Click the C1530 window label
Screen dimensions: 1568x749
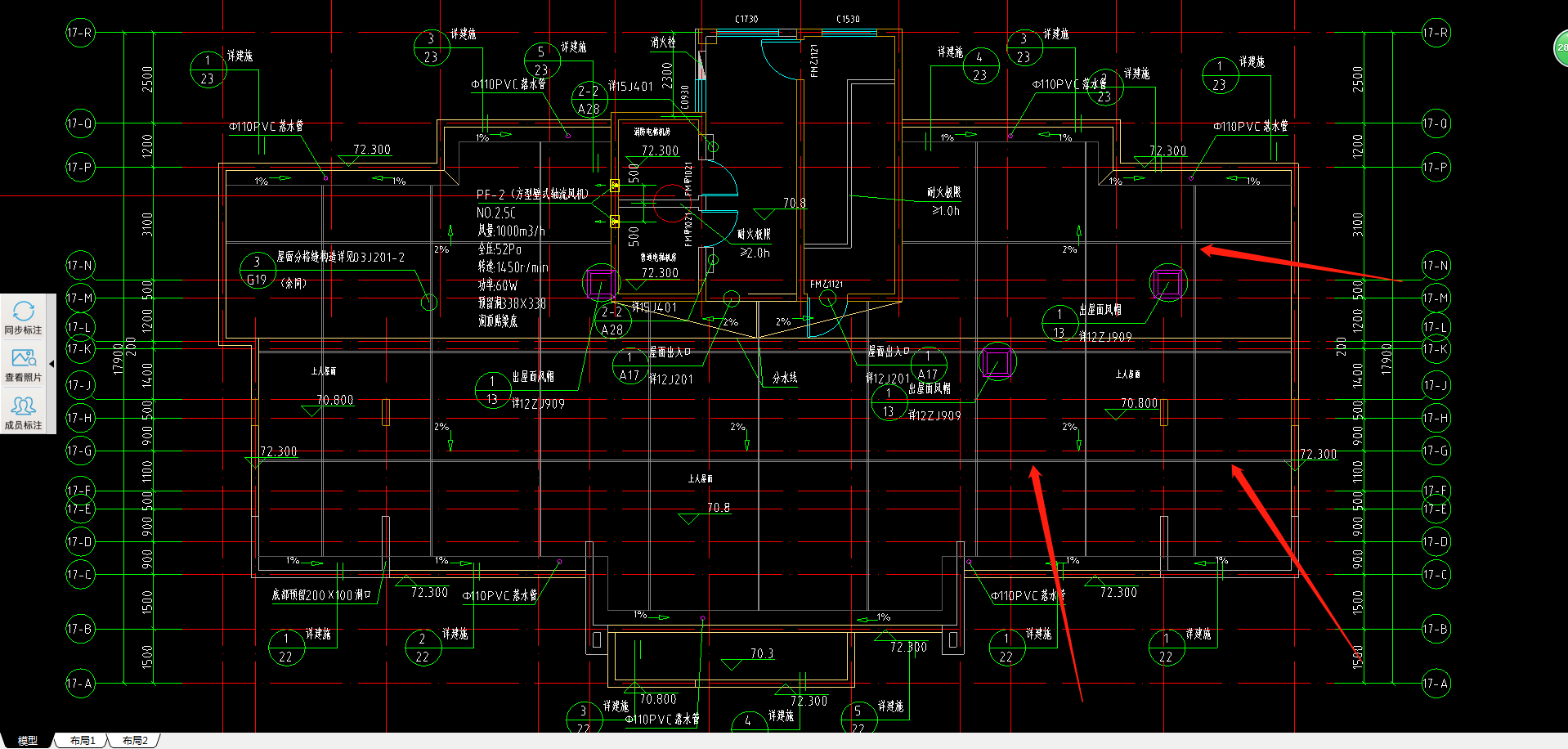click(848, 19)
